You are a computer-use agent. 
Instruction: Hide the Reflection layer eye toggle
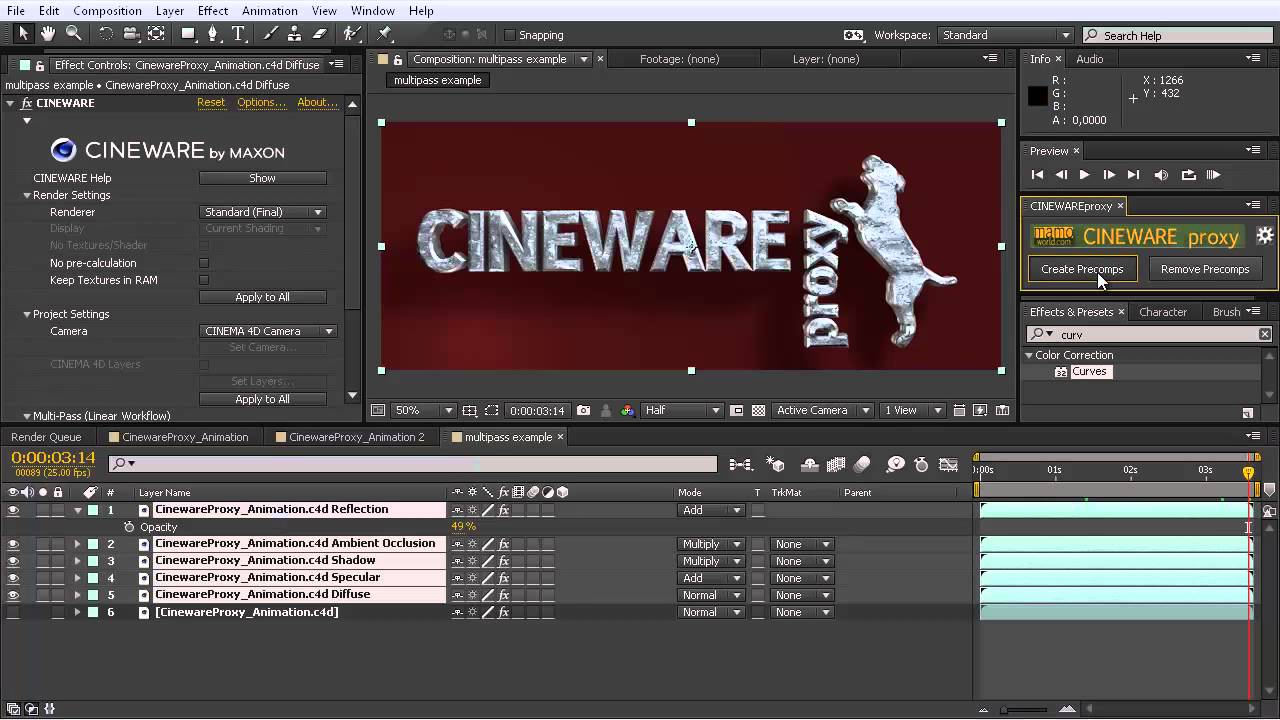[13, 510]
